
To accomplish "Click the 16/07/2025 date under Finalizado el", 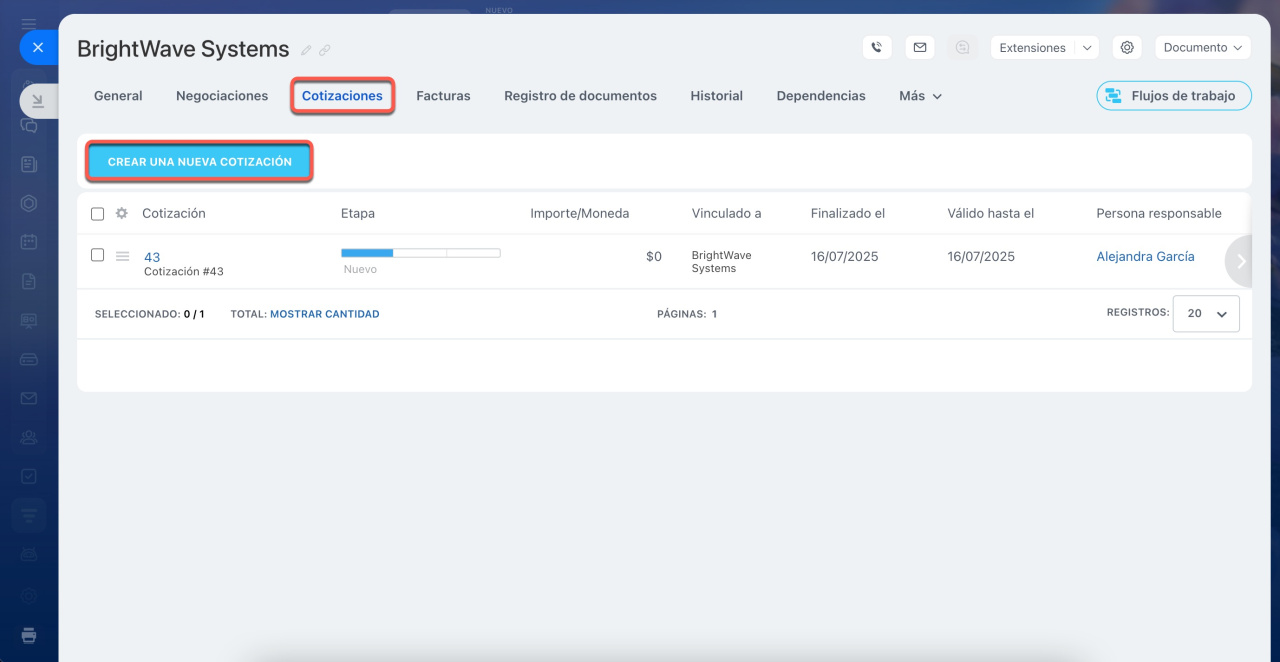I will click(845, 256).
